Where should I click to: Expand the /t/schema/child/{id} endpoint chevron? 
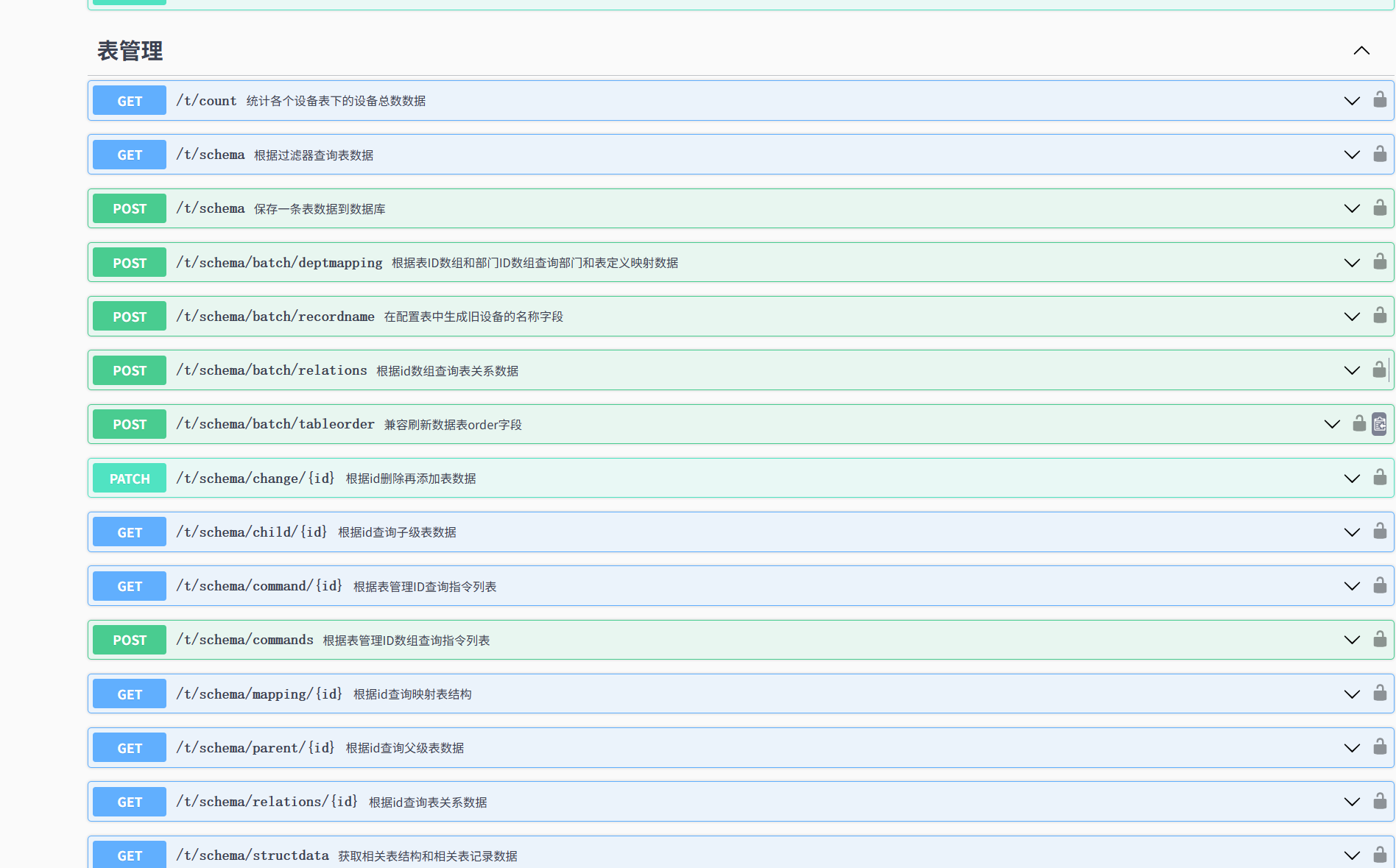(1352, 532)
